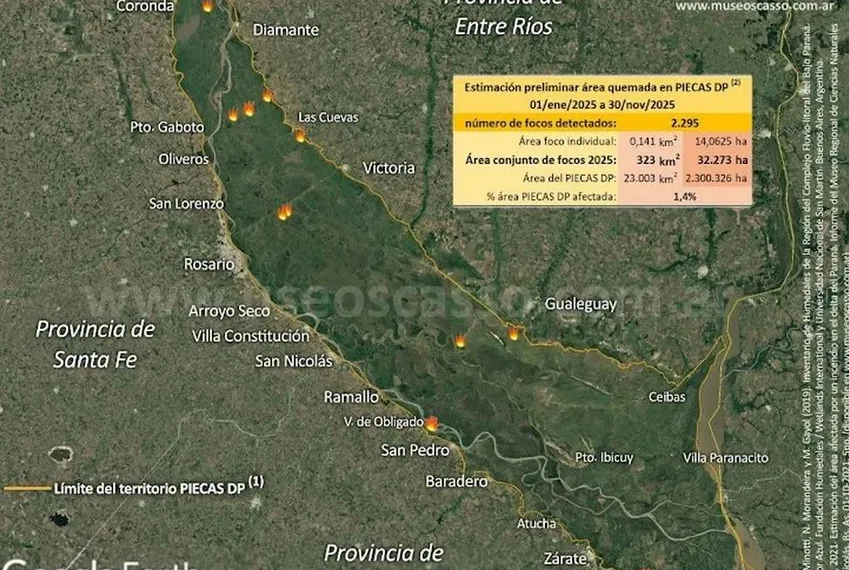The image size is (849, 570).
Task: Click the 'número de focos detectados:' row label
Action: tap(540, 123)
